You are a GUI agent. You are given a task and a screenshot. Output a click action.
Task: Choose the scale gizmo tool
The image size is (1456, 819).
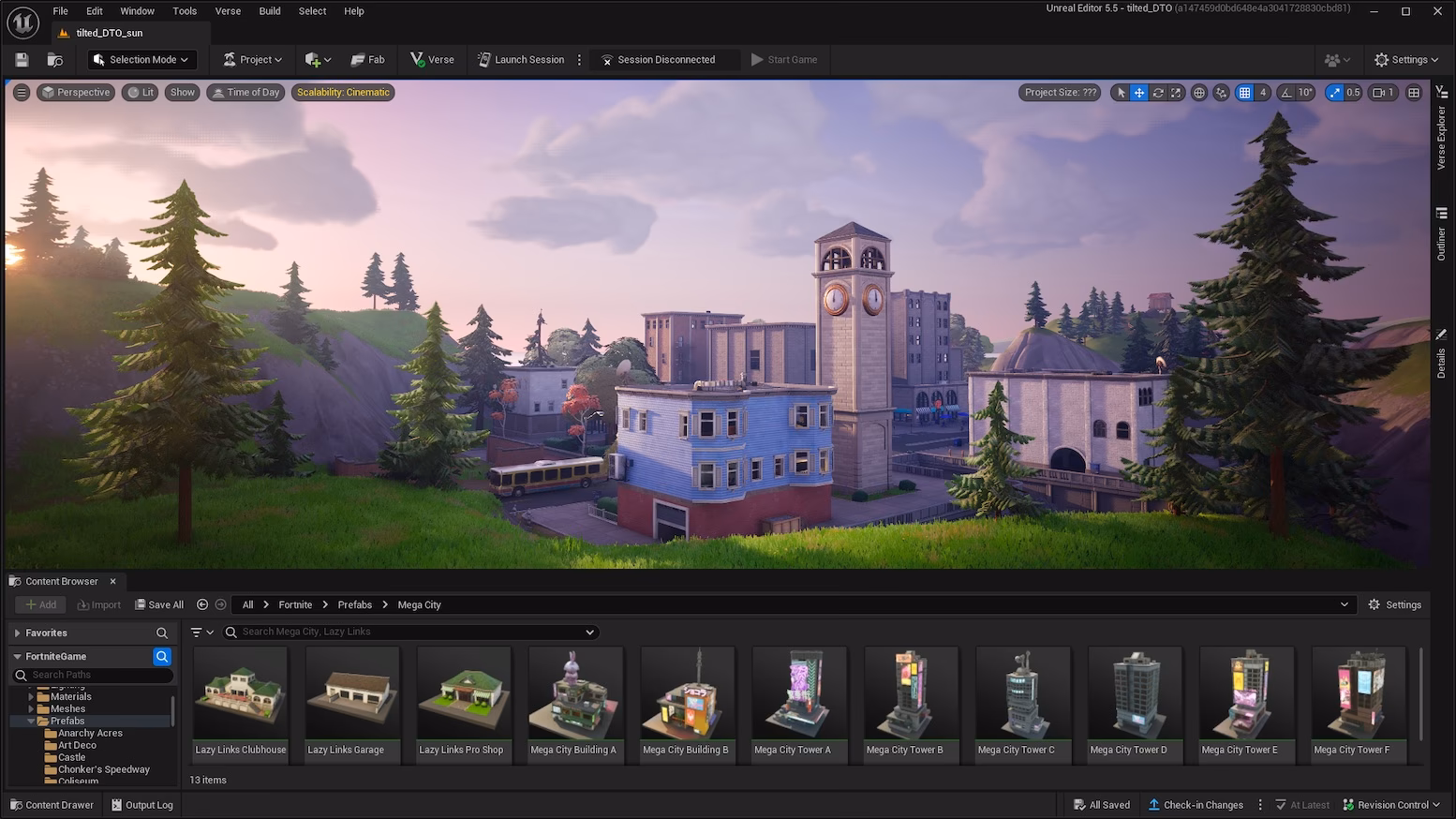(x=1176, y=93)
